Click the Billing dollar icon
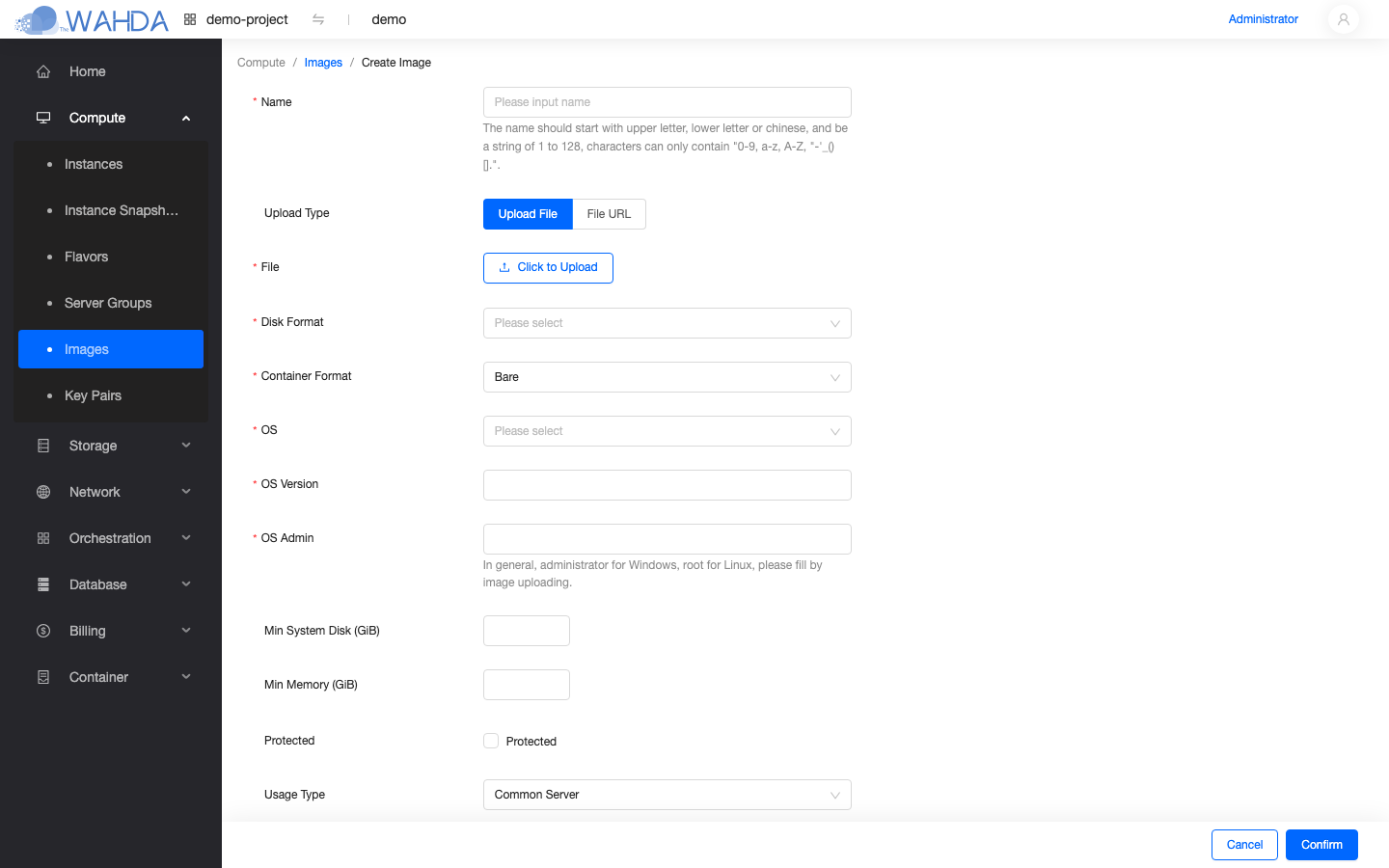This screenshot has width=1389, height=868. pos(43,631)
